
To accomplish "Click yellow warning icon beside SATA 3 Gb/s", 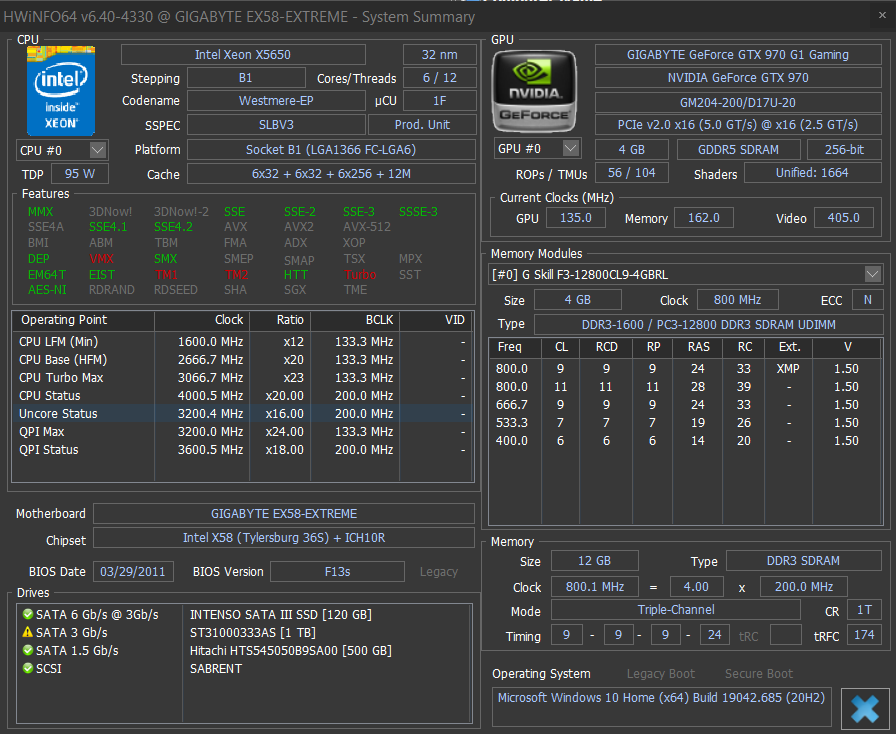I will [x=27, y=632].
